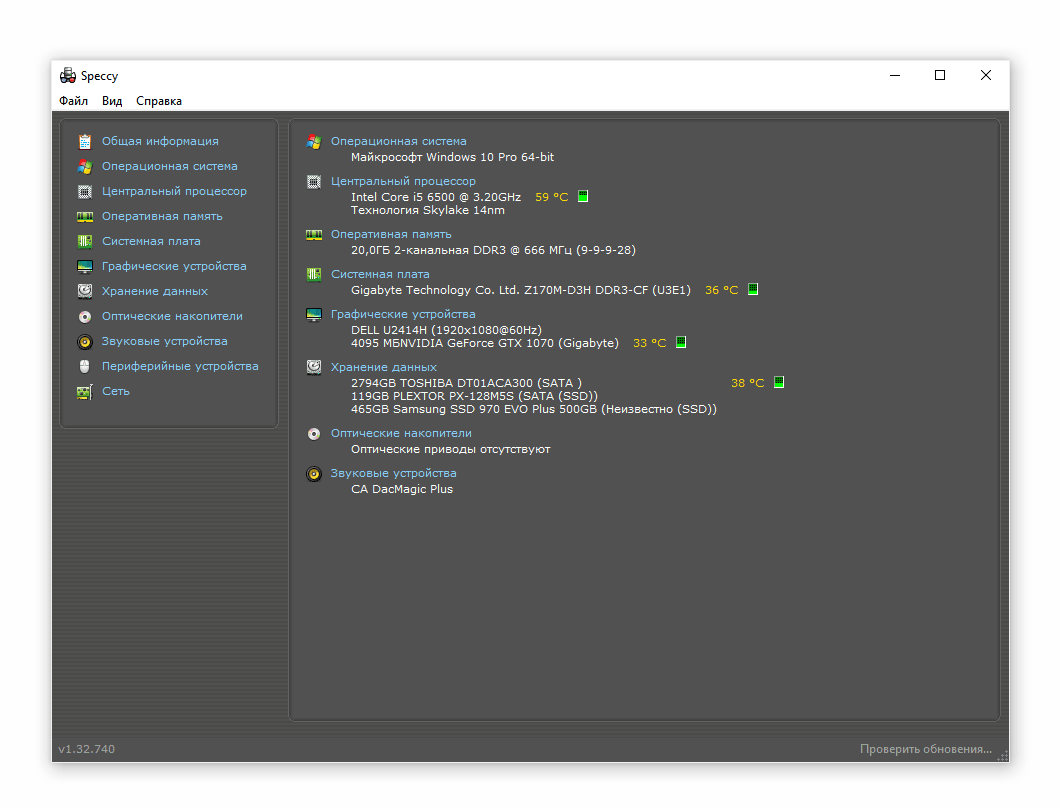Select Оперативная память in the sidebar
The width and height of the screenshot is (1060, 808).
pyautogui.click(x=162, y=216)
